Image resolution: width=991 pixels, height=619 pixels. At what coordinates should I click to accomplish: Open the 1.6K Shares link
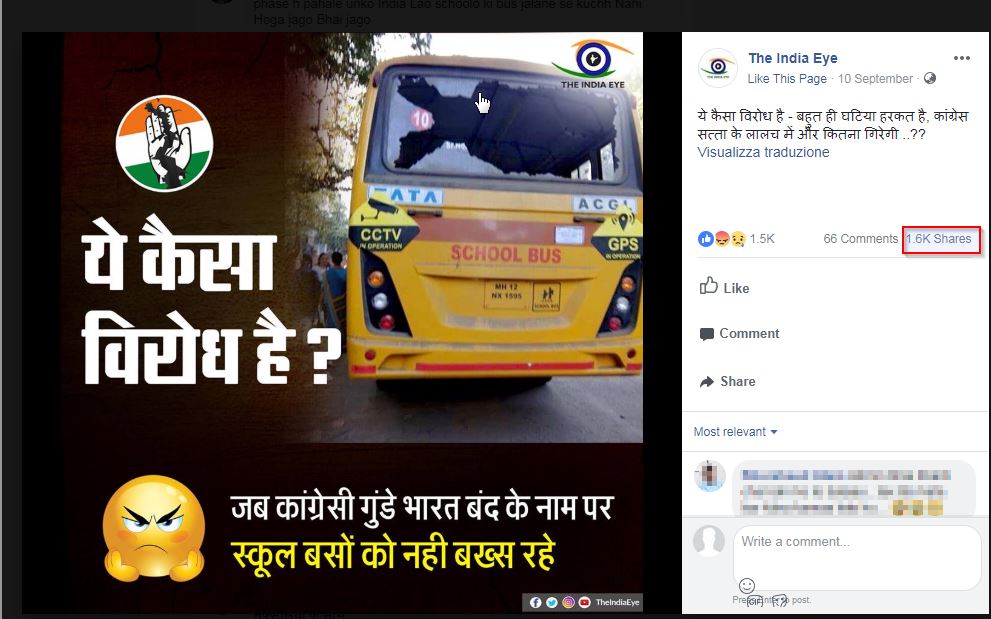[939, 239]
